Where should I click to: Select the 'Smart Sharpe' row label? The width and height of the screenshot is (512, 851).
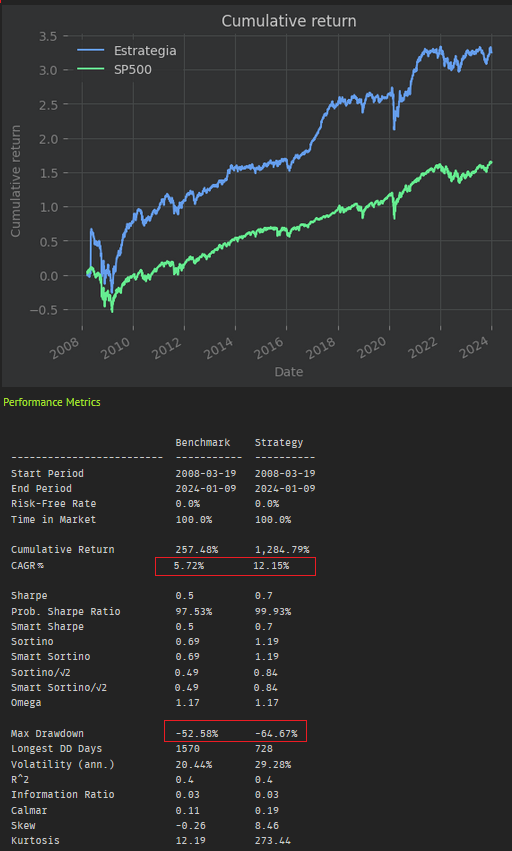tap(47, 626)
